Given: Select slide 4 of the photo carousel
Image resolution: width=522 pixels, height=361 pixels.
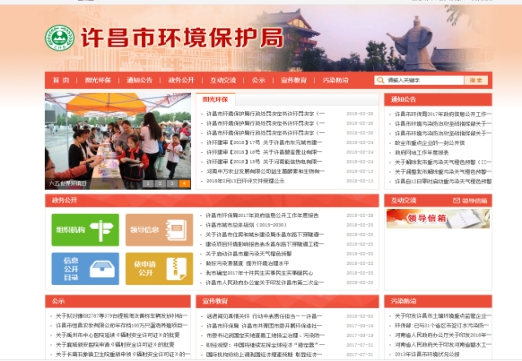Looking at the screenshot, I should tap(184, 183).
